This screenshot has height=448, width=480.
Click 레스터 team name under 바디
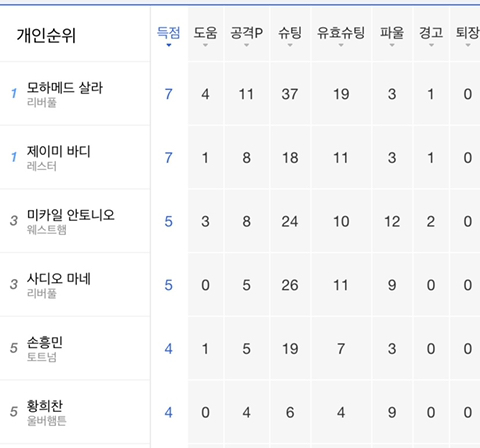click(x=42, y=166)
